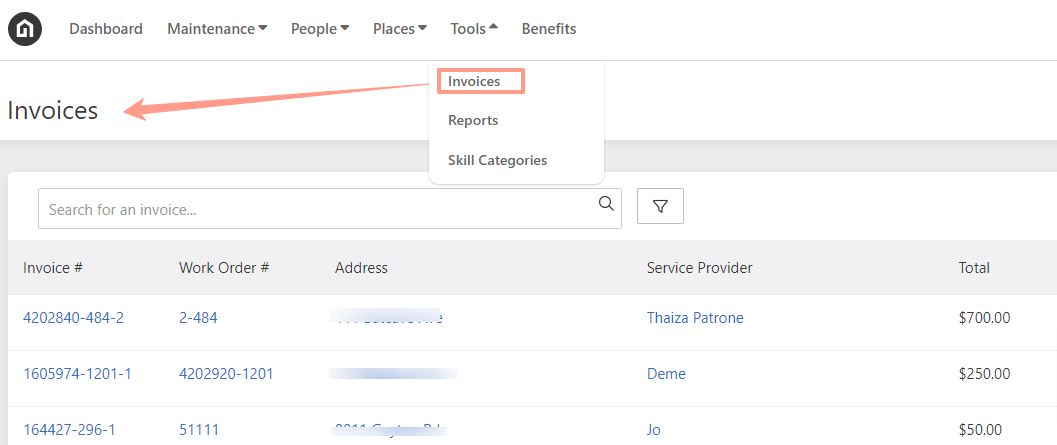The height and width of the screenshot is (445, 1057).
Task: View service provider Deme
Action: pyautogui.click(x=666, y=374)
